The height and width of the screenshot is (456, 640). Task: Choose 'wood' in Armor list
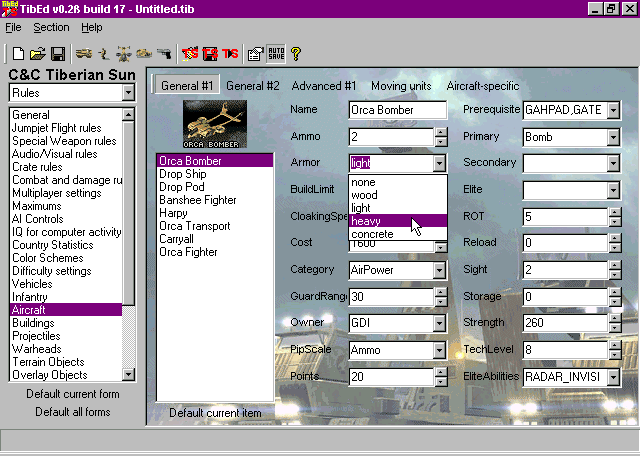398,195
